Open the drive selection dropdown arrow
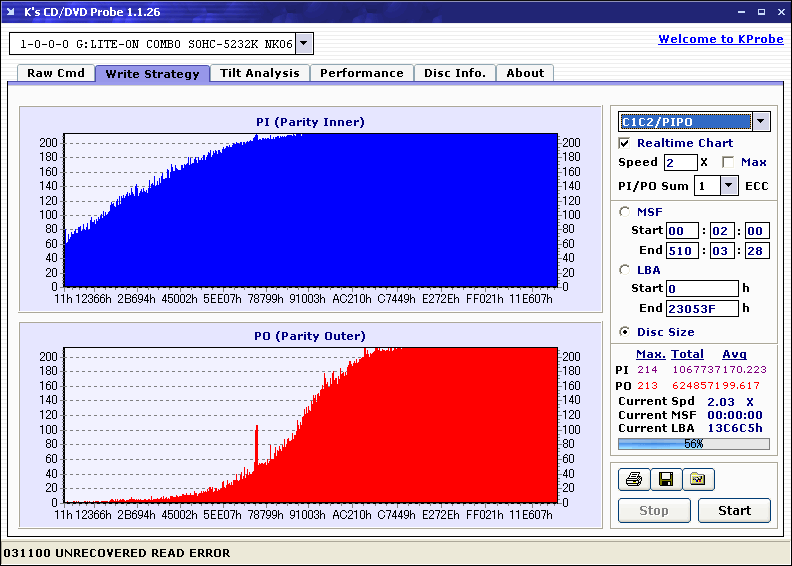The height and width of the screenshot is (566, 792). 303,43
